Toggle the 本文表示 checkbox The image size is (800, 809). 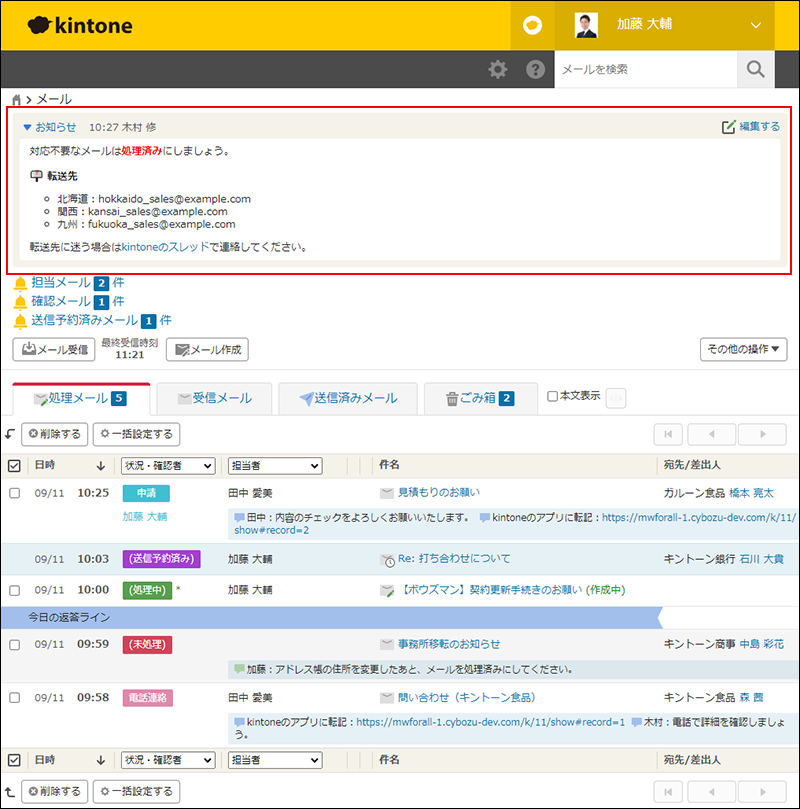pyautogui.click(x=553, y=396)
